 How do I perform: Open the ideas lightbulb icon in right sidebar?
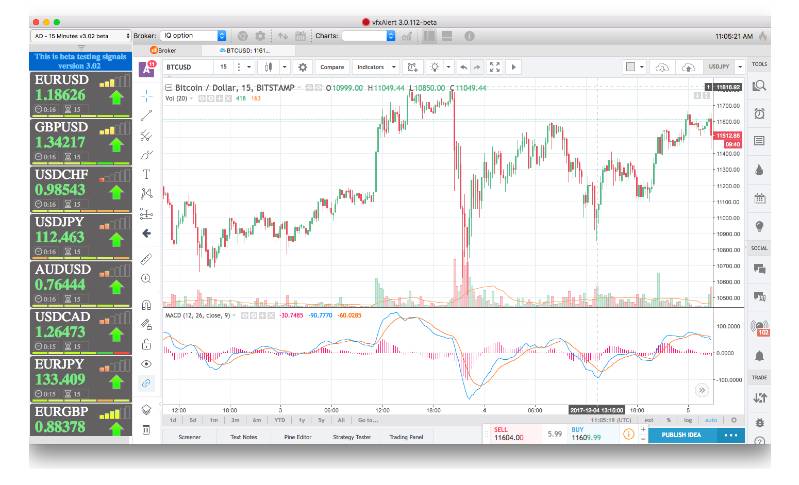[x=759, y=226]
